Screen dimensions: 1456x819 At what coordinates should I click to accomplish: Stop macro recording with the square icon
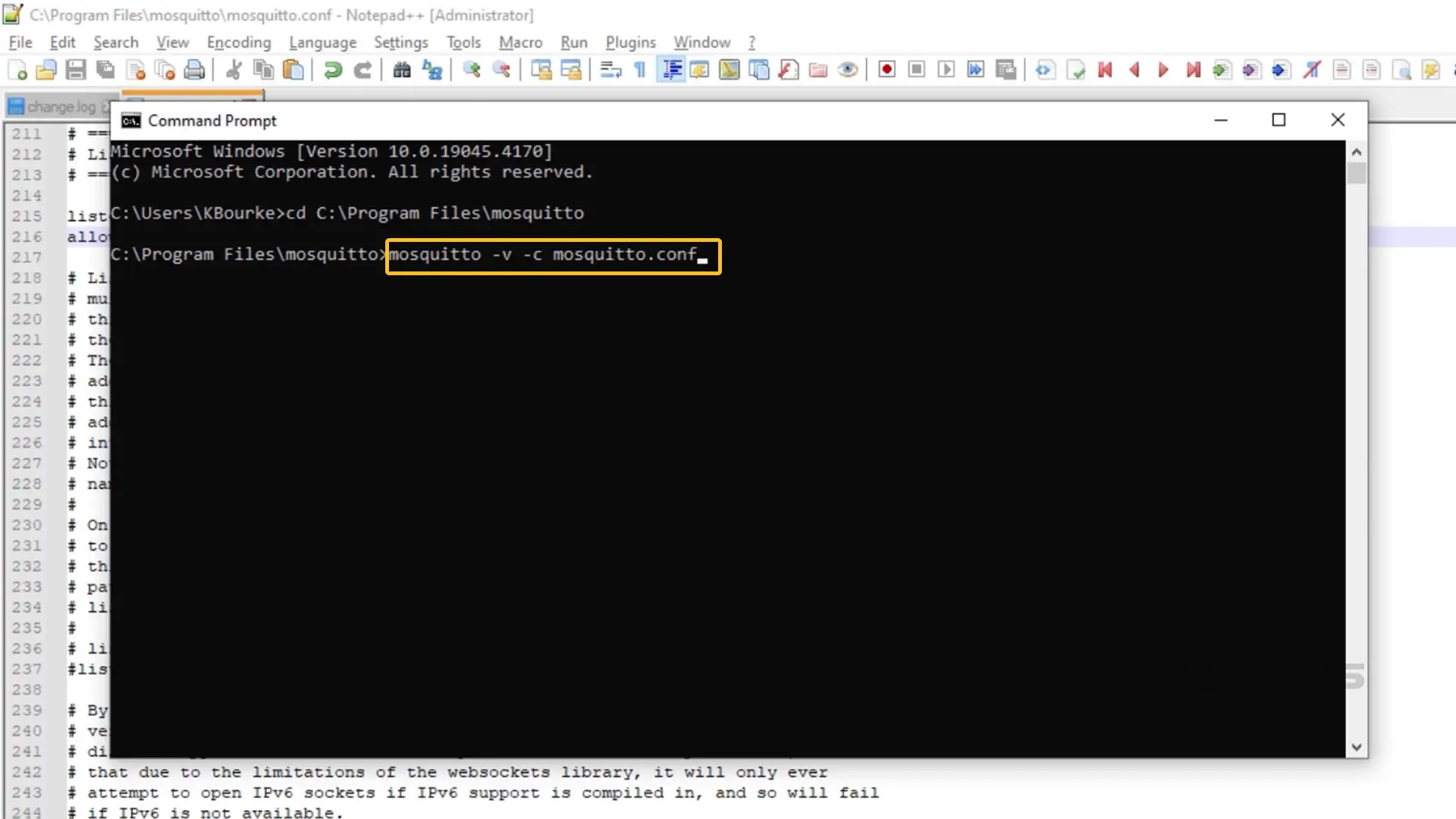(916, 71)
